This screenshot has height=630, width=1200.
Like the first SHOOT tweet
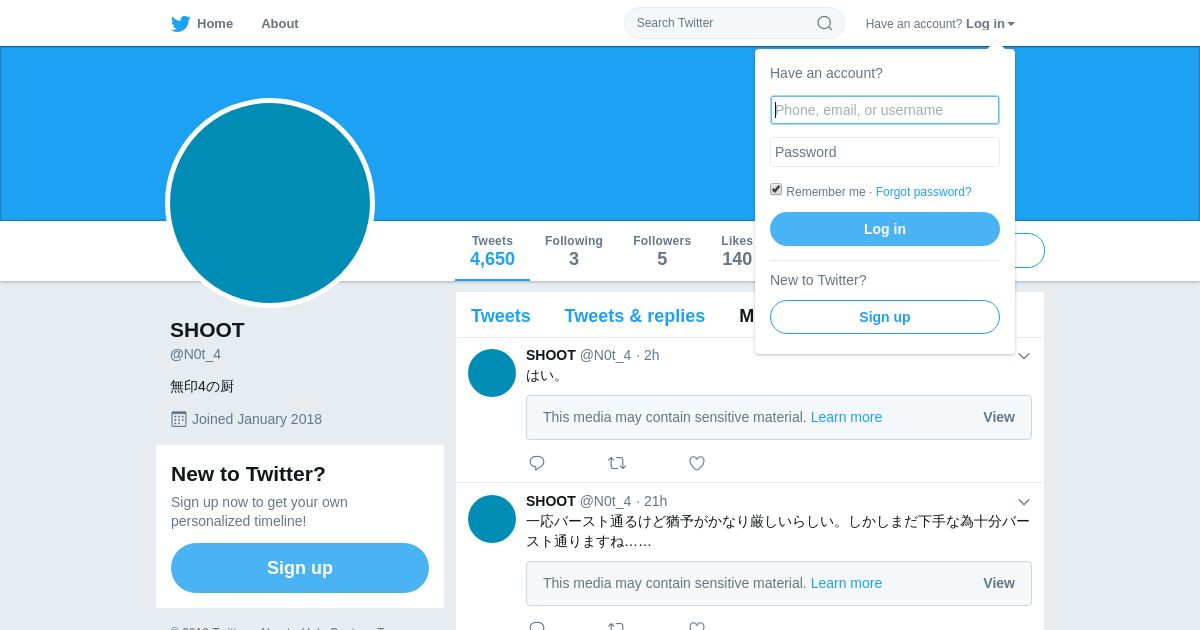click(x=697, y=463)
